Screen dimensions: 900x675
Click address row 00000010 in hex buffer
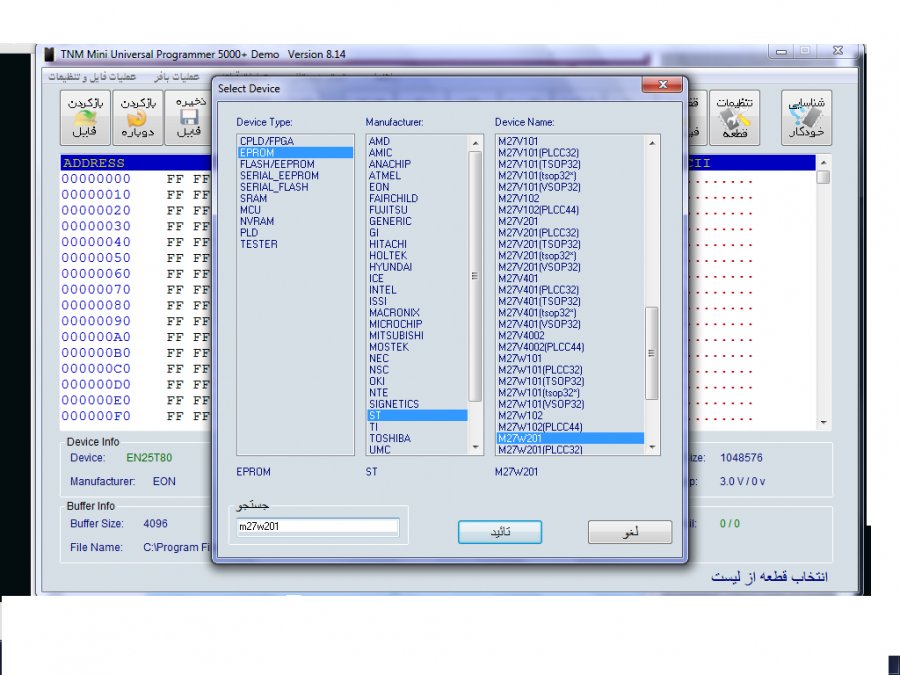pyautogui.click(x=96, y=195)
